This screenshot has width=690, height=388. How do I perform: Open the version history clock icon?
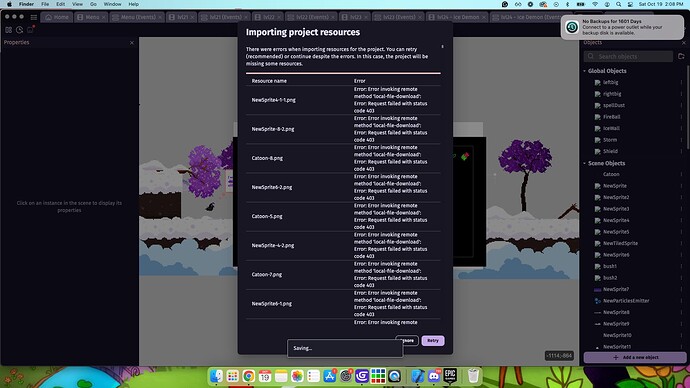coord(19,30)
